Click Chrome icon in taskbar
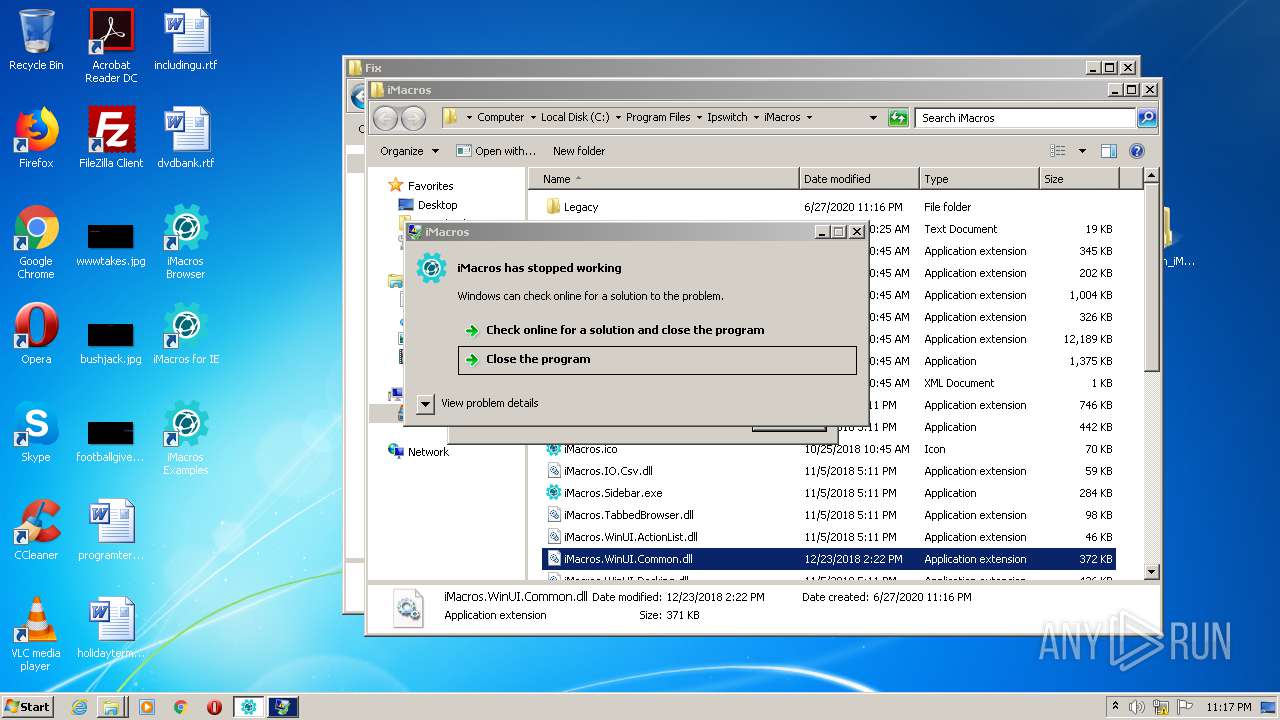1280x720 pixels. pos(180,707)
